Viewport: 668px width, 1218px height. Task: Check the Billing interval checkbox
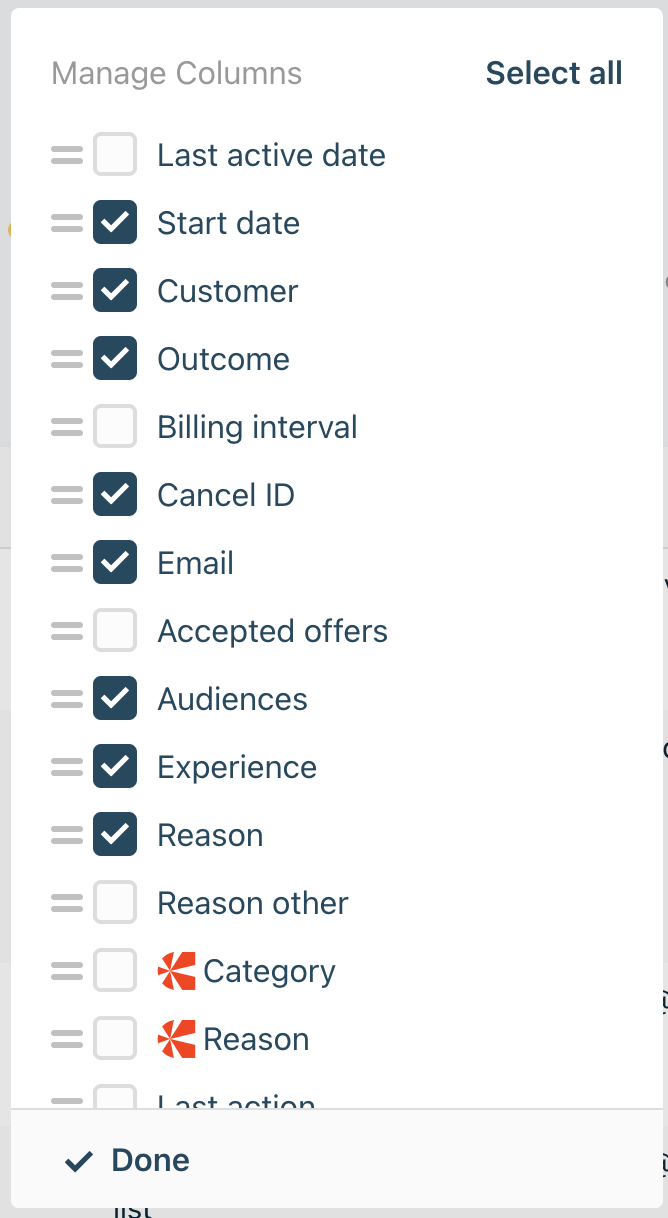point(115,427)
